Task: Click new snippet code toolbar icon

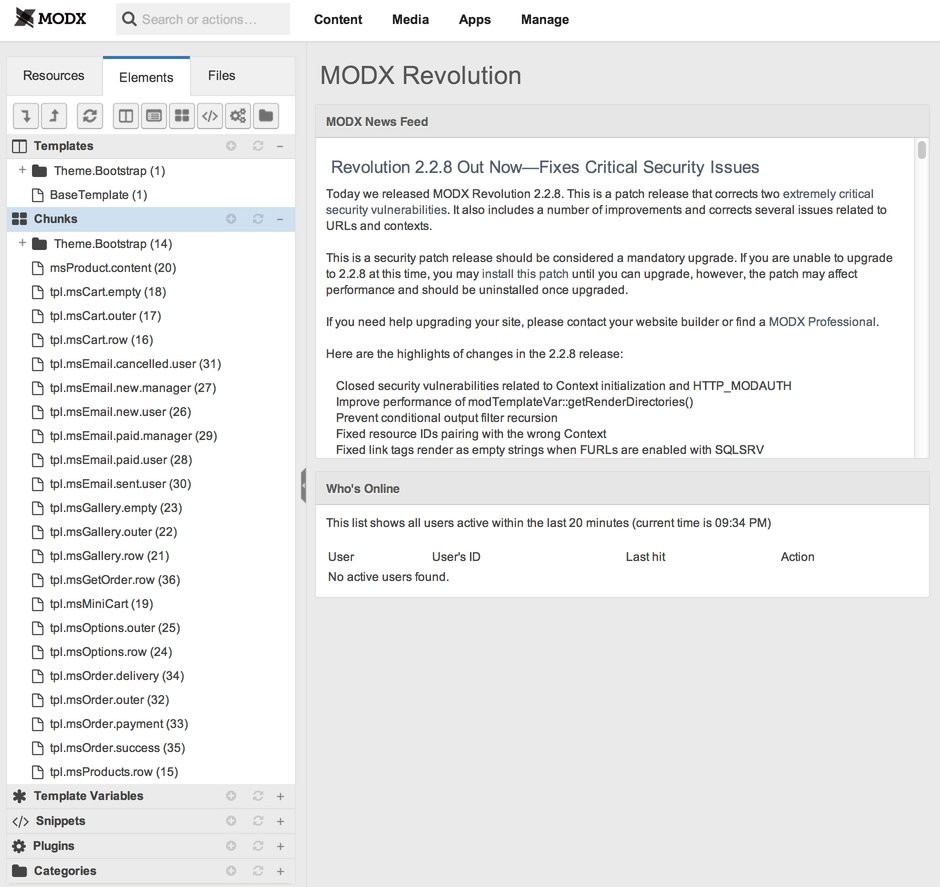Action: pyautogui.click(x=210, y=116)
